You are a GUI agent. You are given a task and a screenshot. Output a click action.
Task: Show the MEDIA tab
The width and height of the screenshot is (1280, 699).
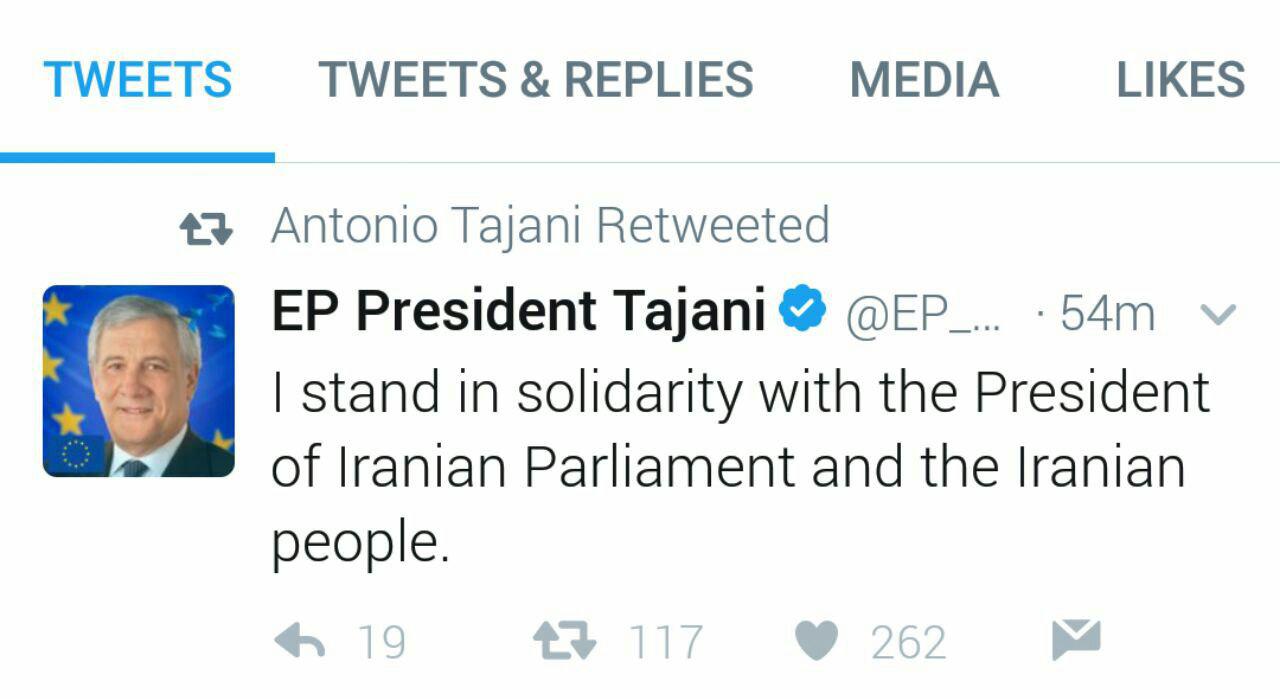click(x=924, y=80)
